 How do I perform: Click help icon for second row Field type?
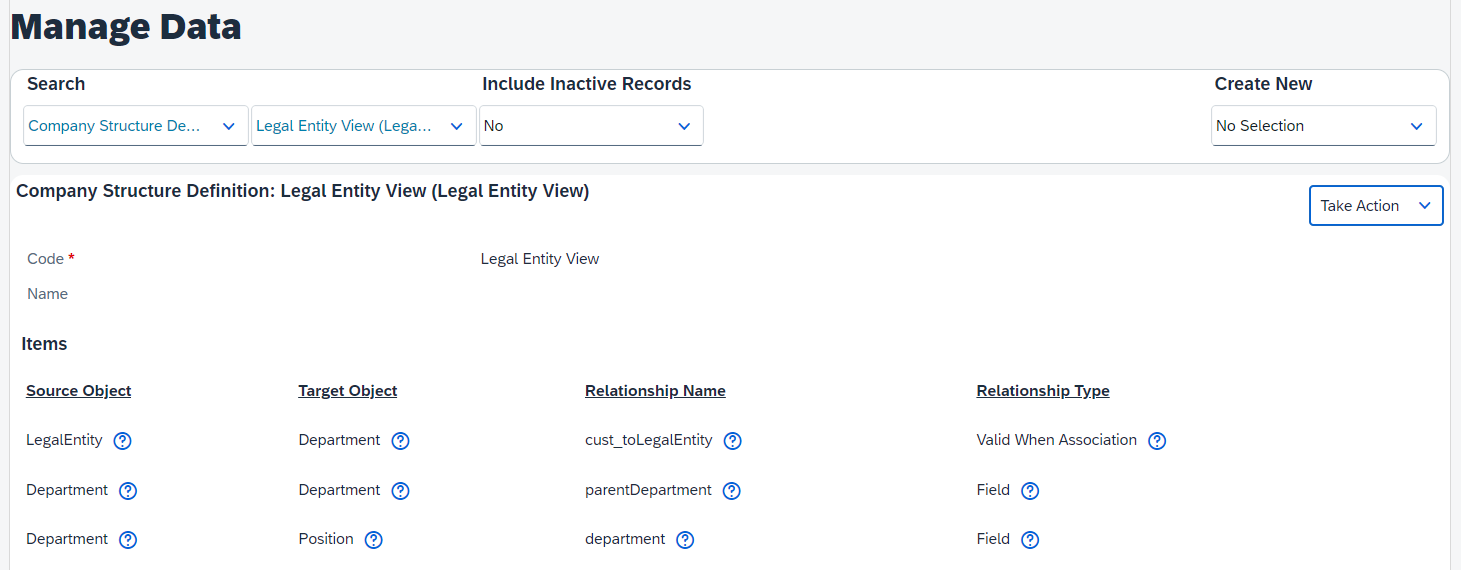[x=1030, y=491]
